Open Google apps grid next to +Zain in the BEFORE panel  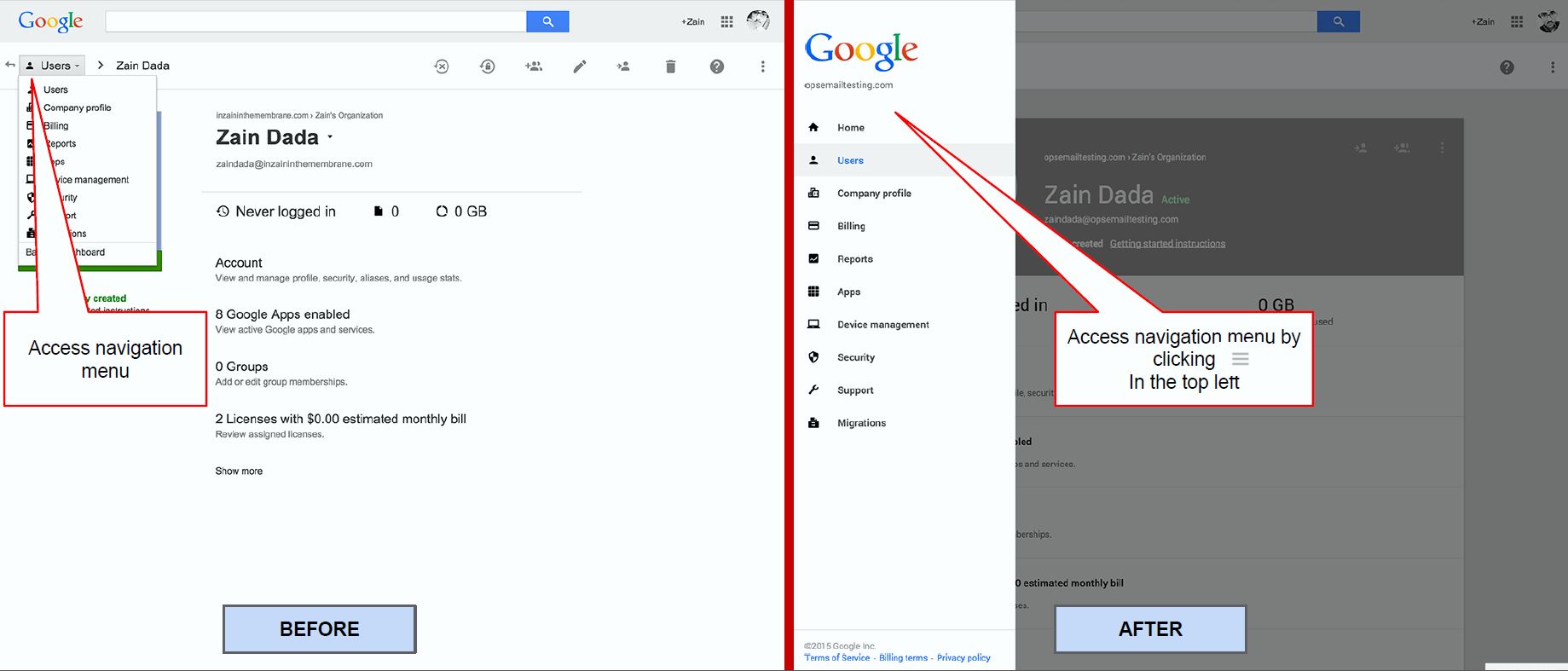[x=726, y=22]
